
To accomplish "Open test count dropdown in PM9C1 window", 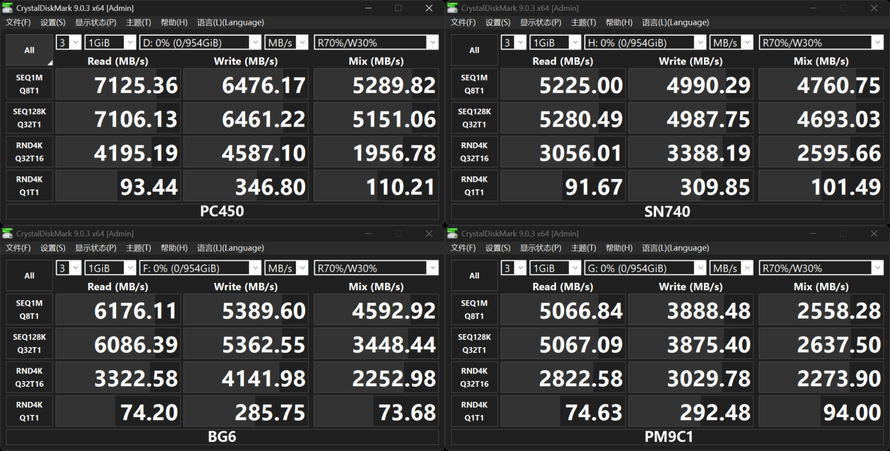I will (x=514, y=268).
